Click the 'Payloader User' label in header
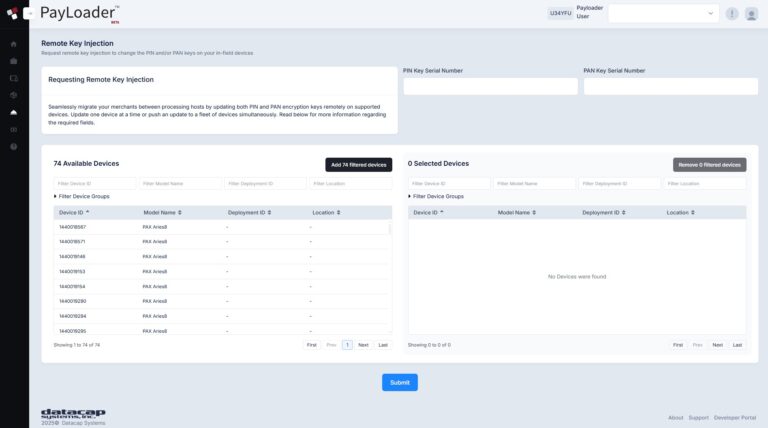This screenshot has width=768, height=428. click(x=589, y=12)
